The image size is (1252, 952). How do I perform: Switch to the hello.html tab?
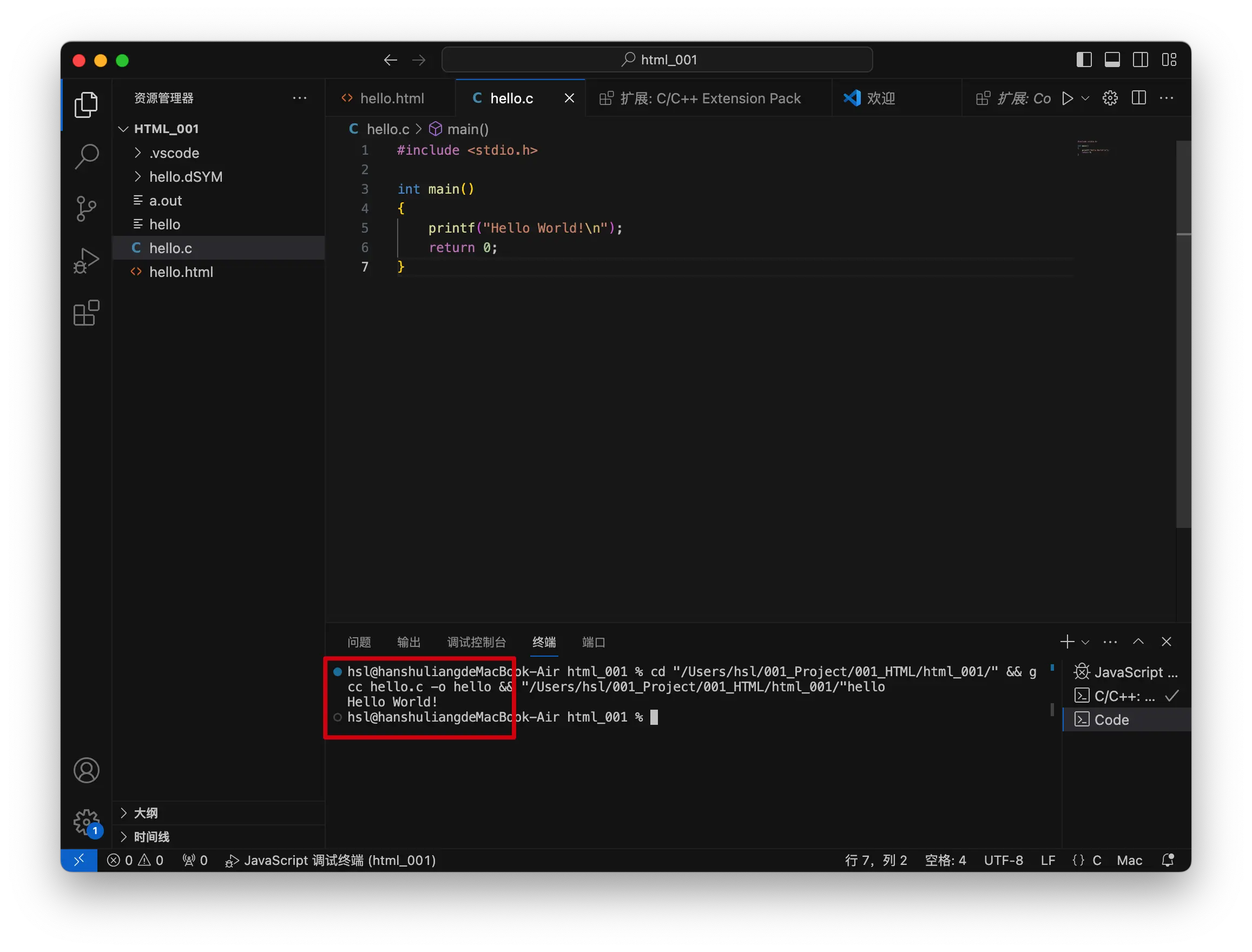(x=390, y=98)
